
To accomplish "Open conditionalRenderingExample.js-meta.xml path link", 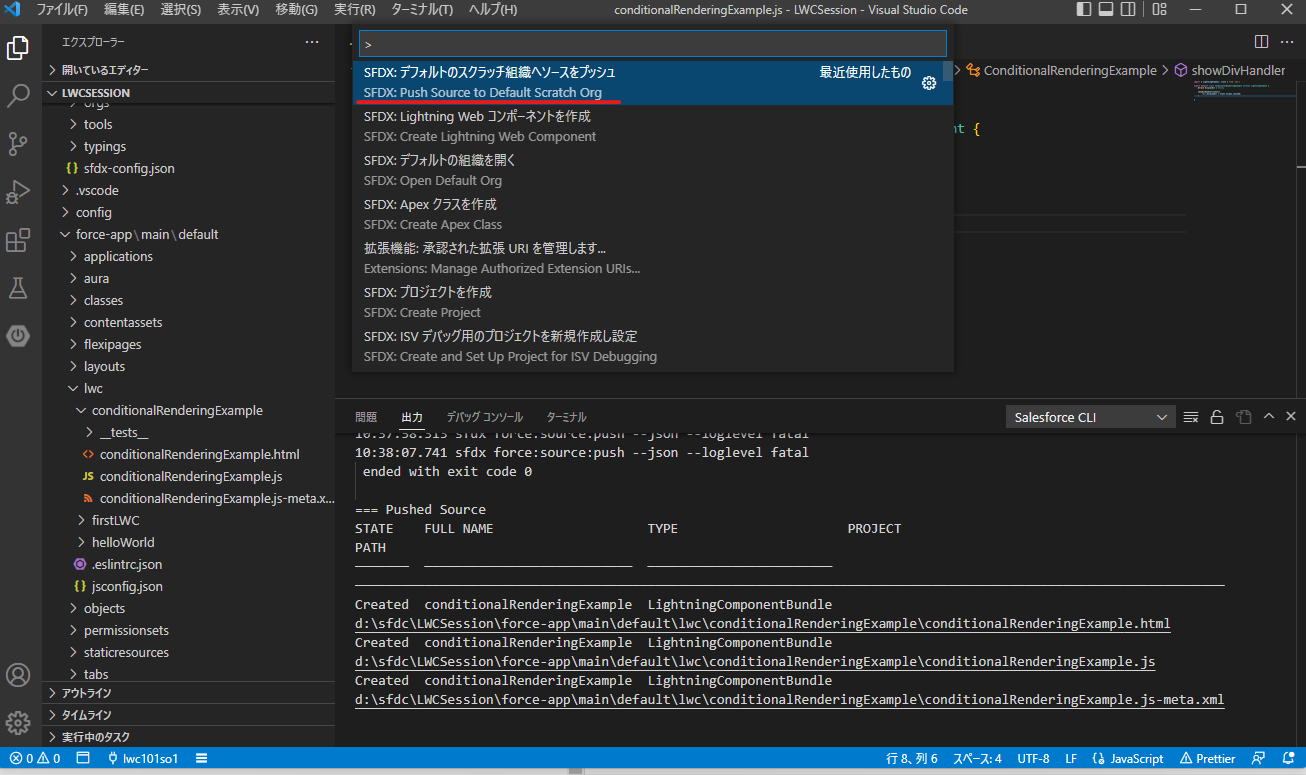I will click(x=789, y=700).
